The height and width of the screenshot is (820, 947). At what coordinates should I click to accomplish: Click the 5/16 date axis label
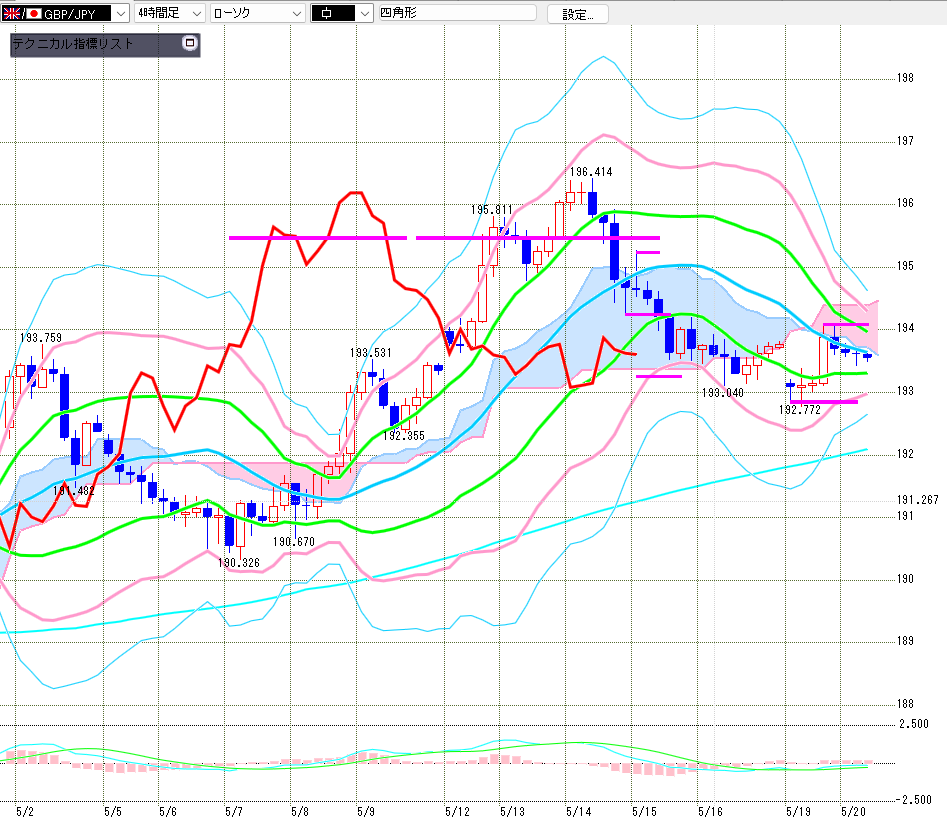[x=710, y=811]
